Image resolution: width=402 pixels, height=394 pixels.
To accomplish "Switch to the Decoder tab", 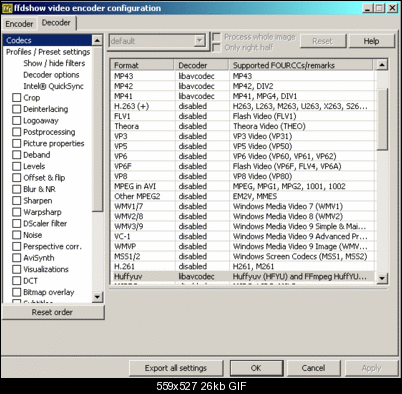I will coord(56,23).
